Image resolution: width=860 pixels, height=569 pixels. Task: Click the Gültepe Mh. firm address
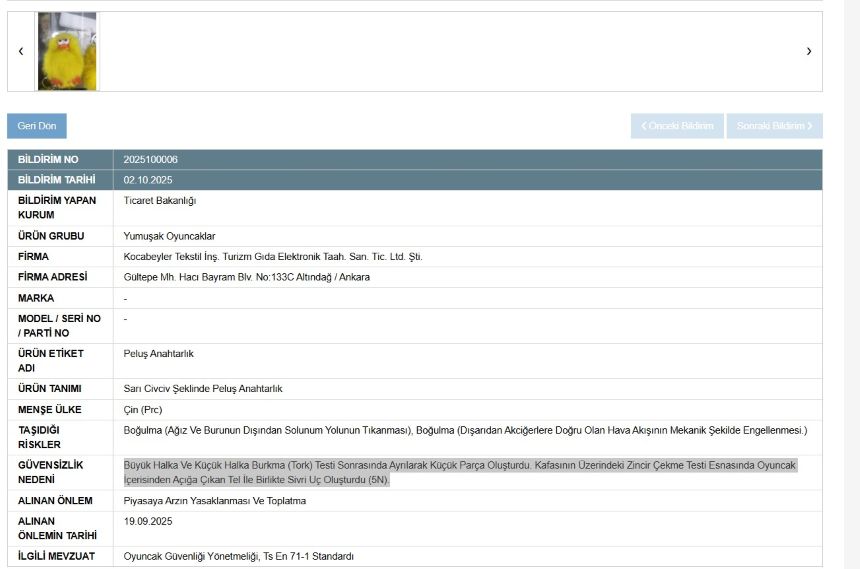(246, 277)
